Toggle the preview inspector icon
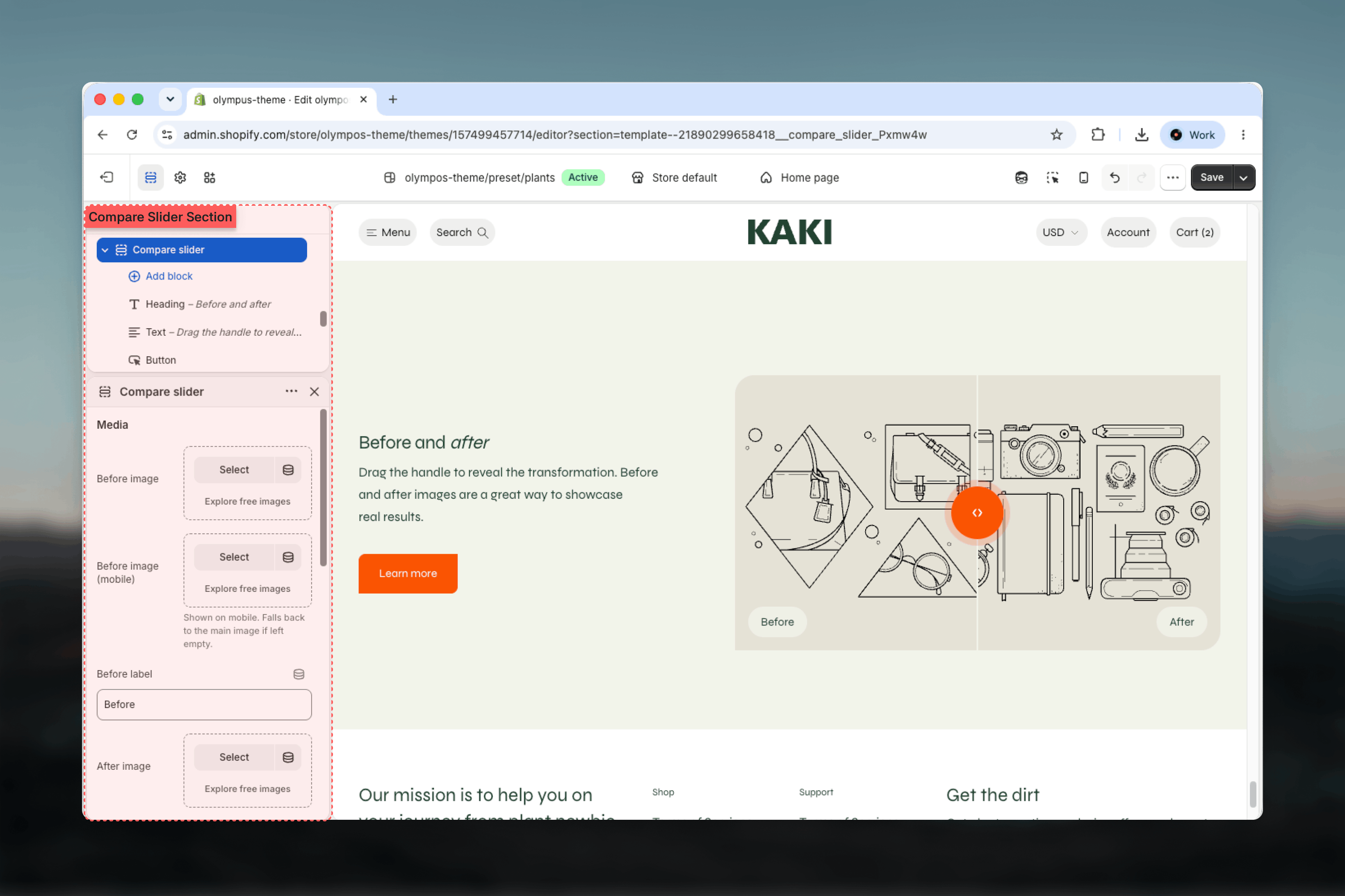1345x896 pixels. tap(1052, 178)
